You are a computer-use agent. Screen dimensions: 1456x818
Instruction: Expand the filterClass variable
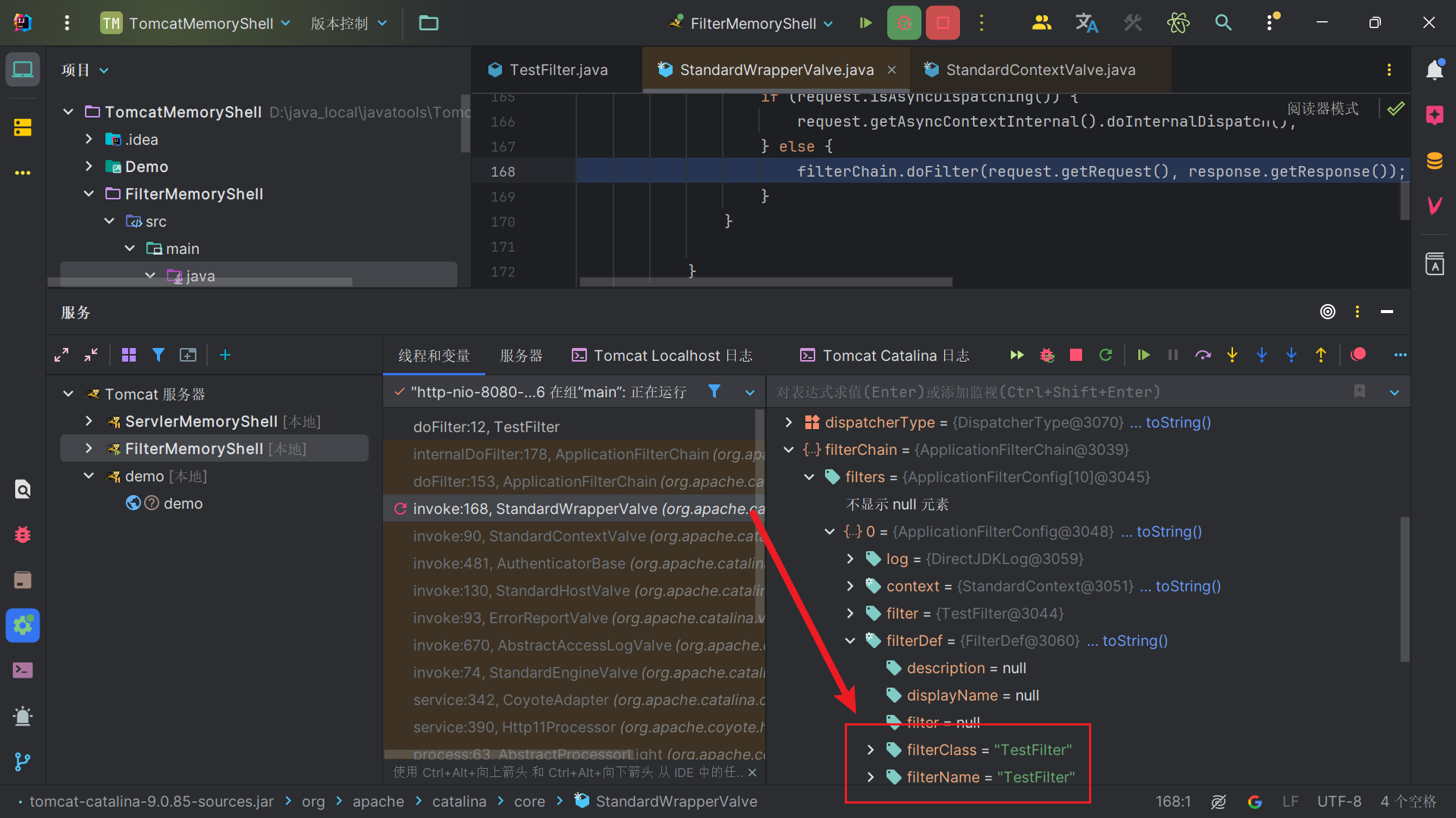pos(871,750)
